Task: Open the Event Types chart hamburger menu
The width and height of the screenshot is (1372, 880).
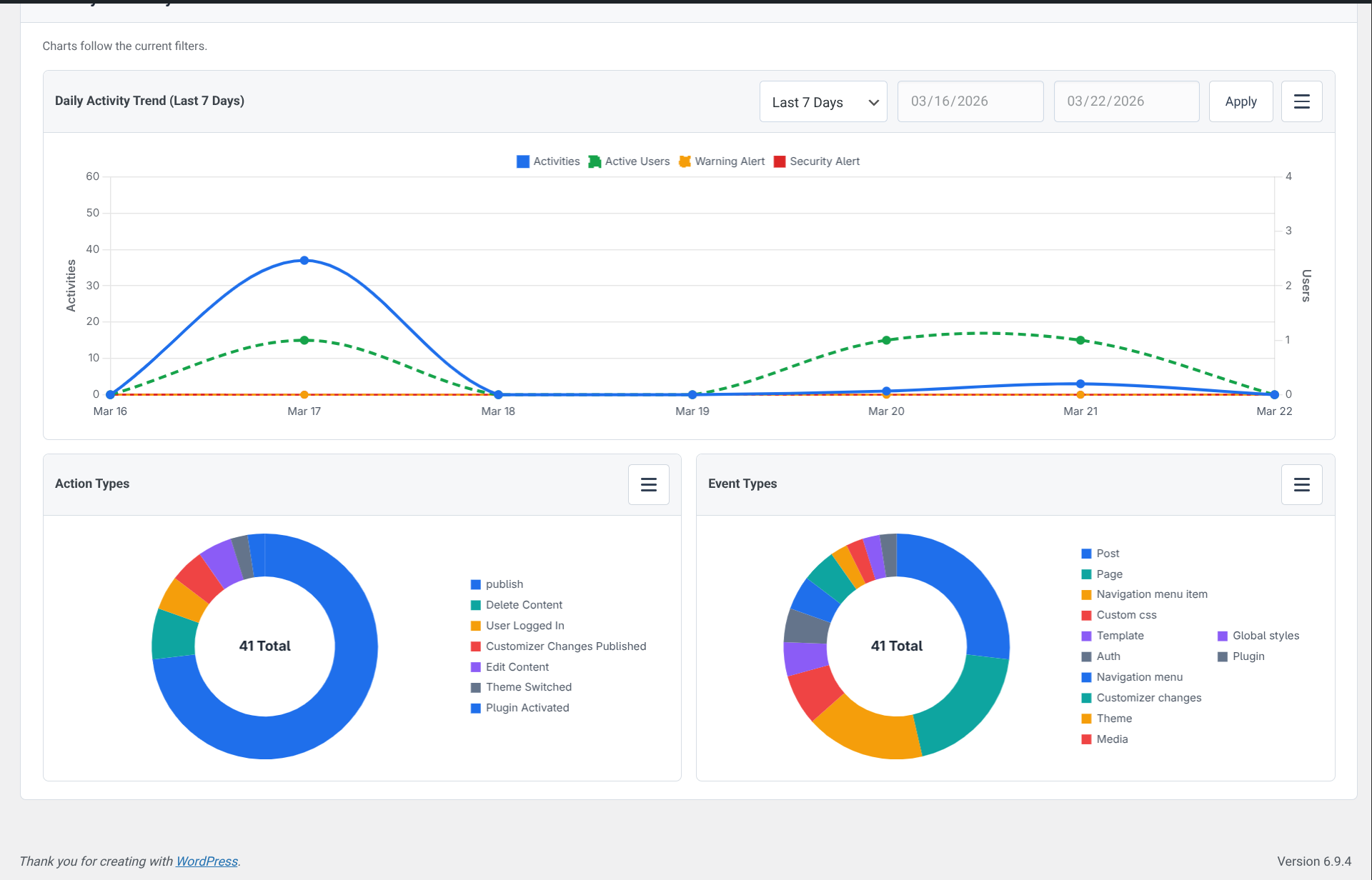Action: click(x=1301, y=484)
